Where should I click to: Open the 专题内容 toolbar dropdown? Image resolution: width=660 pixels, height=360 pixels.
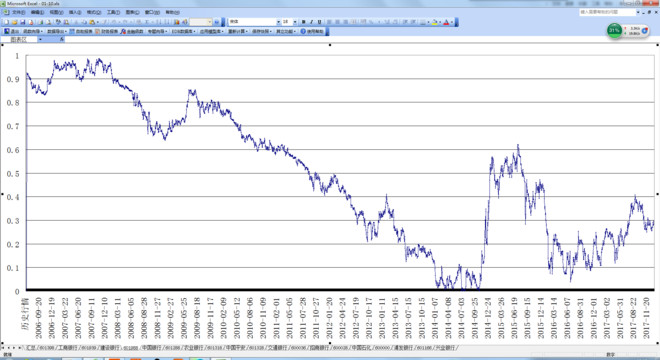(x=157, y=31)
